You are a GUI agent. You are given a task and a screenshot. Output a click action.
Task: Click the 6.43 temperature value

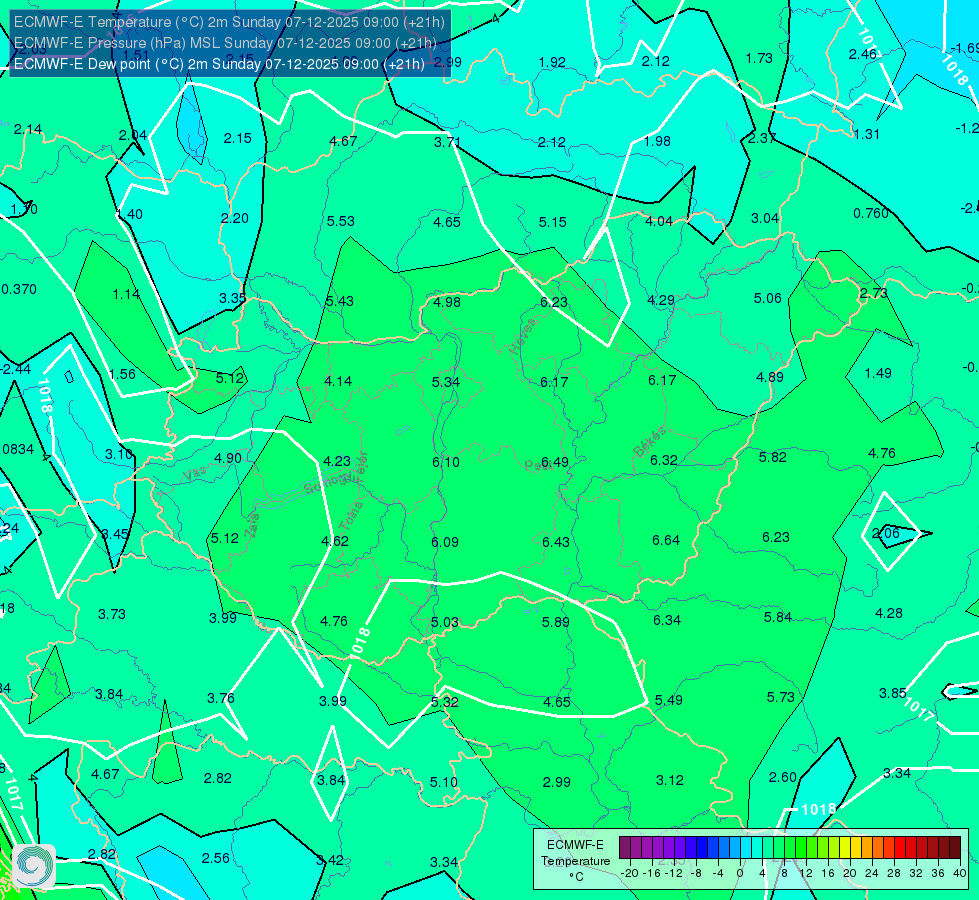(556, 542)
